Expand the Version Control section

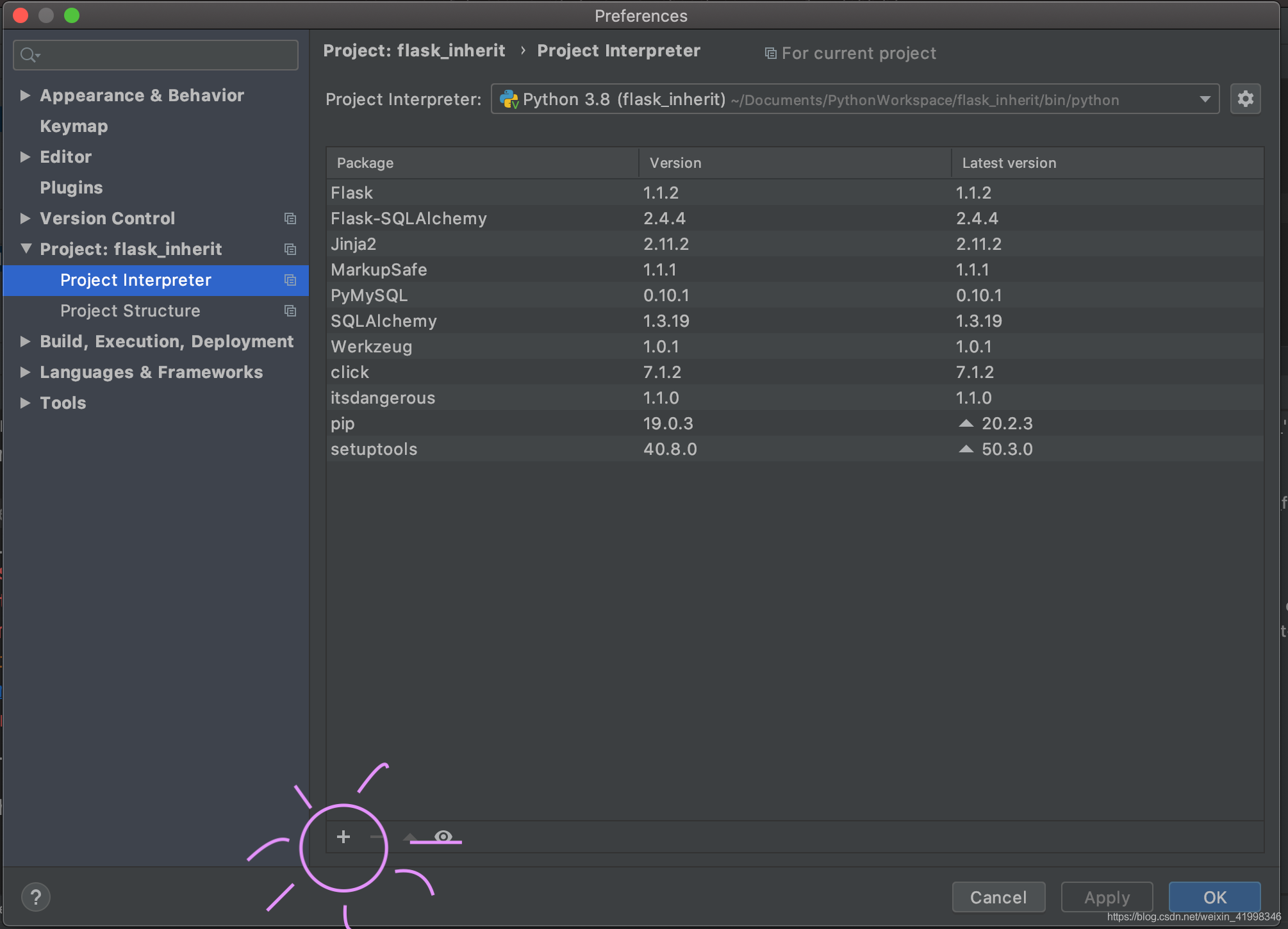point(25,218)
